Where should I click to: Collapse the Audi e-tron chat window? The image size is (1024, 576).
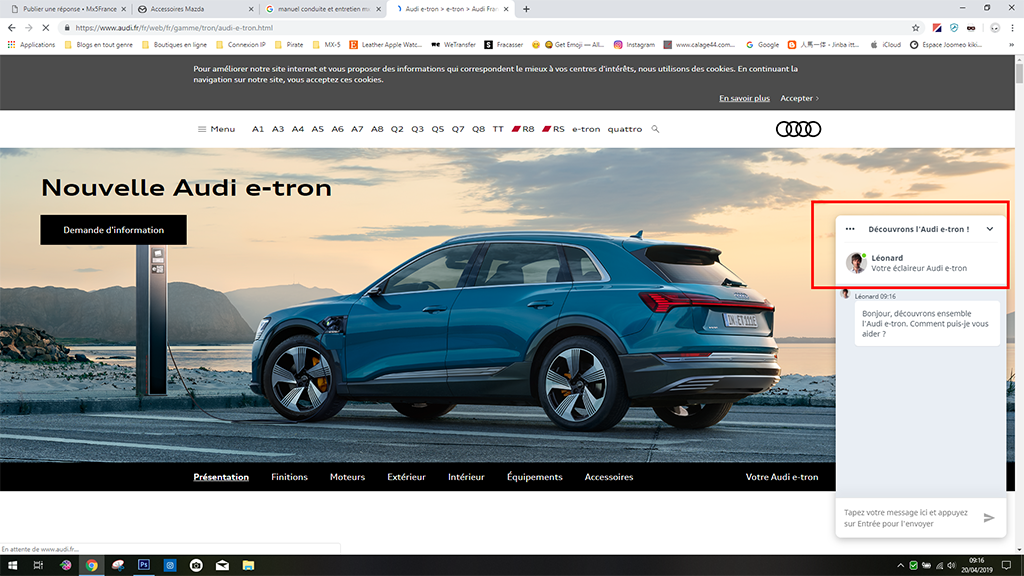point(990,229)
